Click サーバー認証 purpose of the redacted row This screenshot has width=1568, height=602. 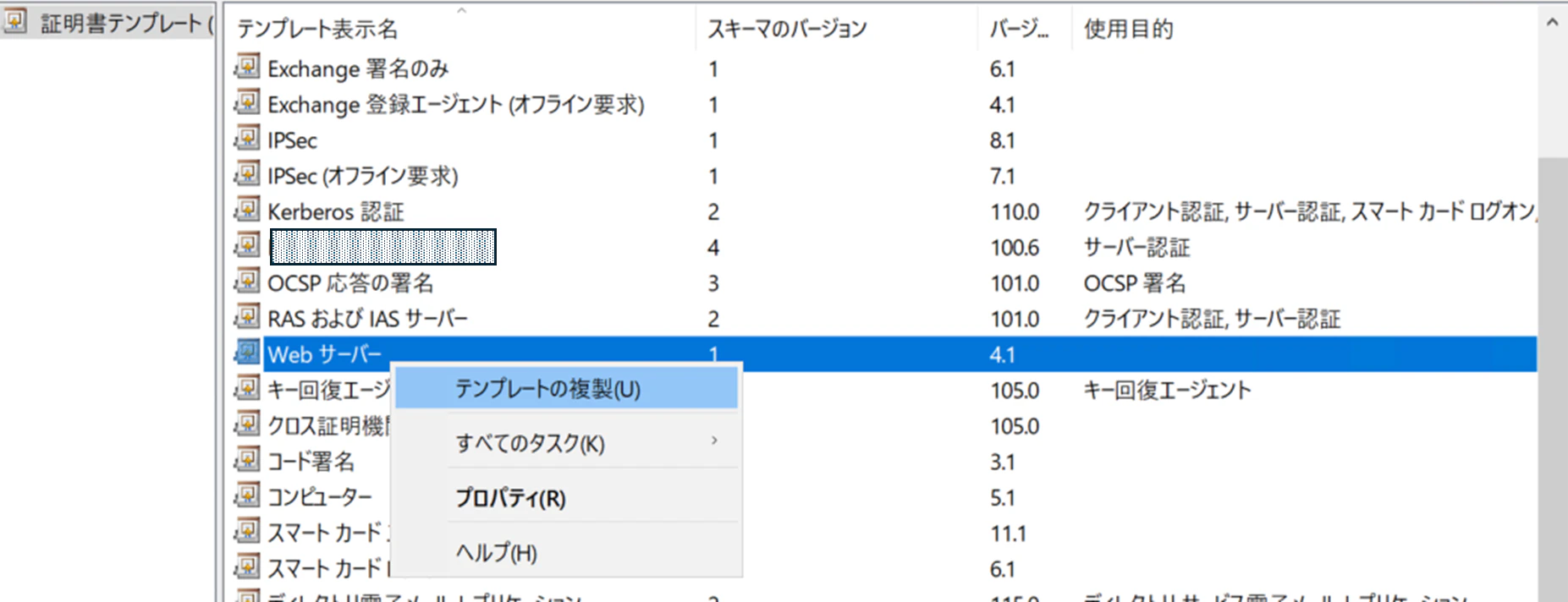coord(1136,247)
